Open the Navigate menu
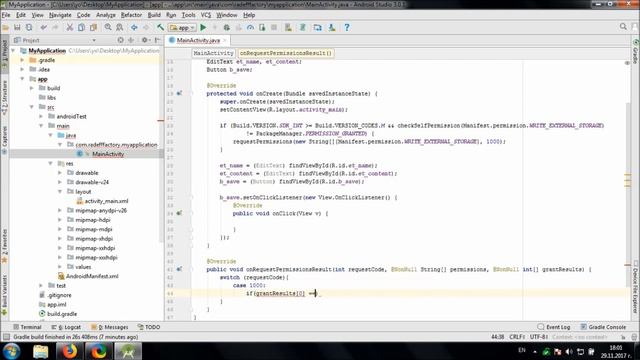 click(60, 15)
